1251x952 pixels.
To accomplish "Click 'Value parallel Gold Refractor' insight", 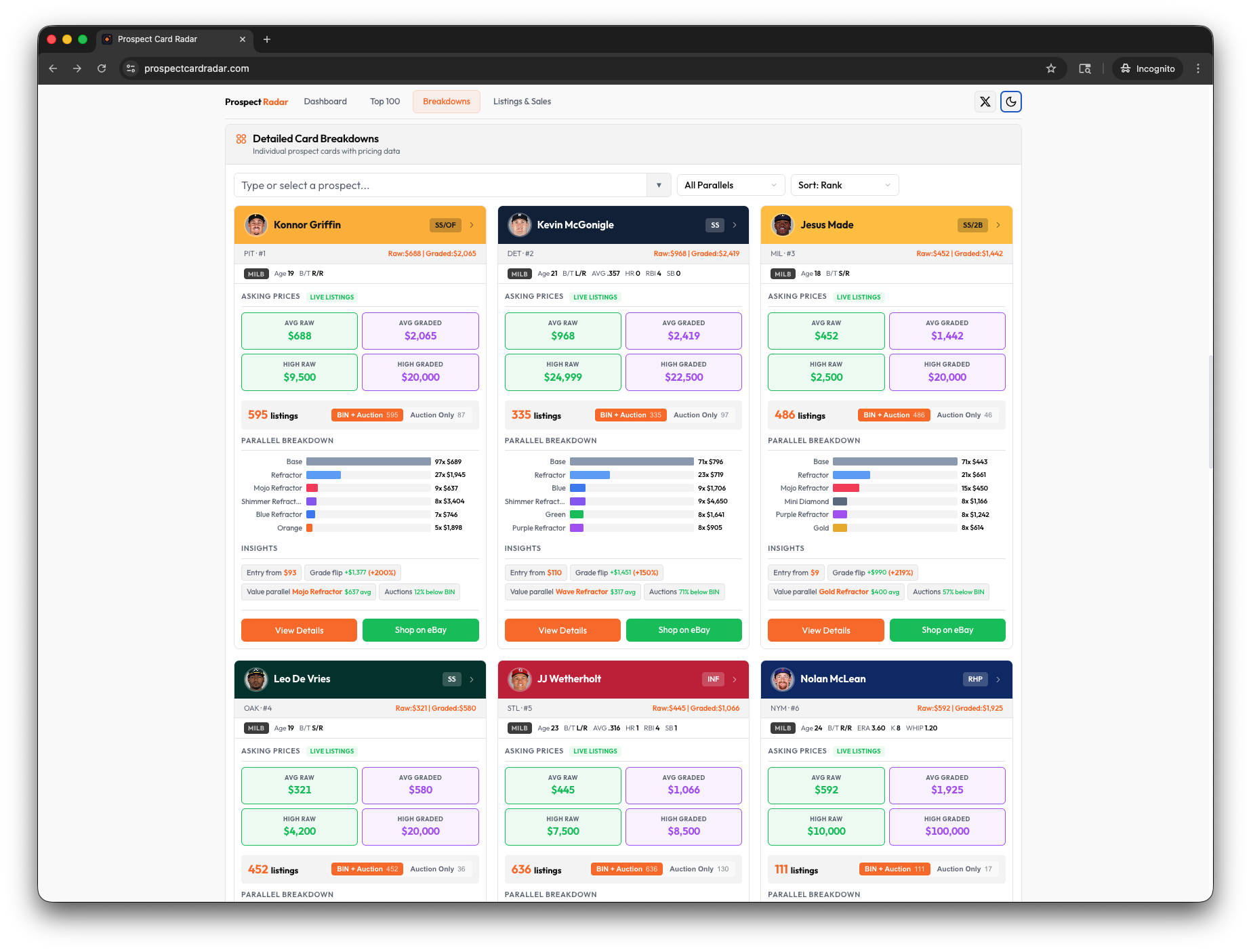I will coord(836,592).
